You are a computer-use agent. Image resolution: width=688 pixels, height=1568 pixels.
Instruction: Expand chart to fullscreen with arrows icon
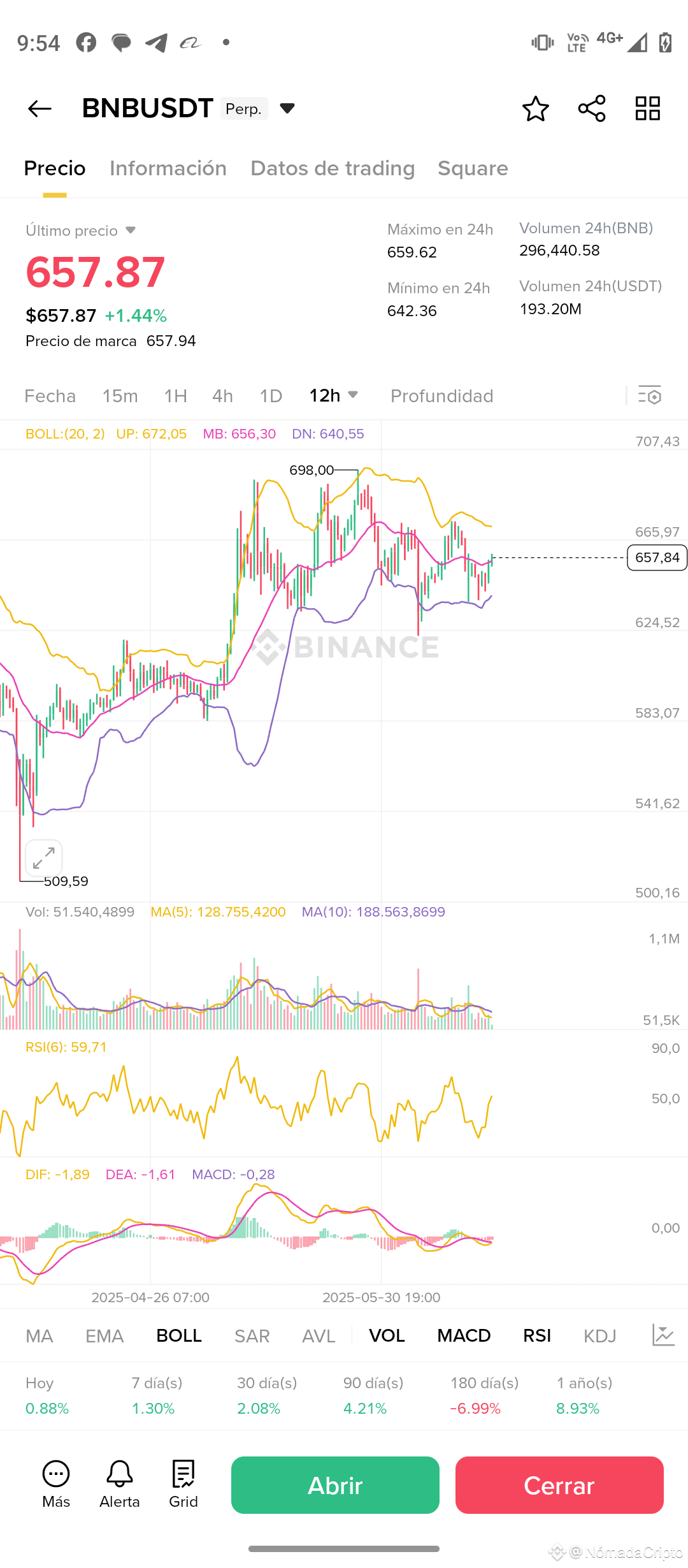[44, 858]
